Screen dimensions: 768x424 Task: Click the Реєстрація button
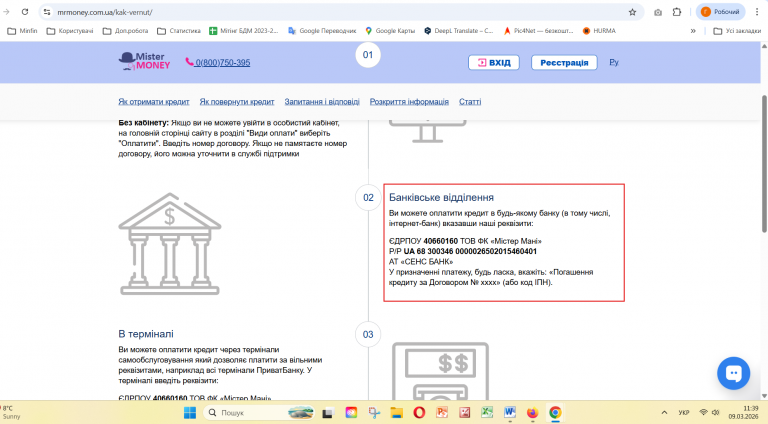pos(564,63)
